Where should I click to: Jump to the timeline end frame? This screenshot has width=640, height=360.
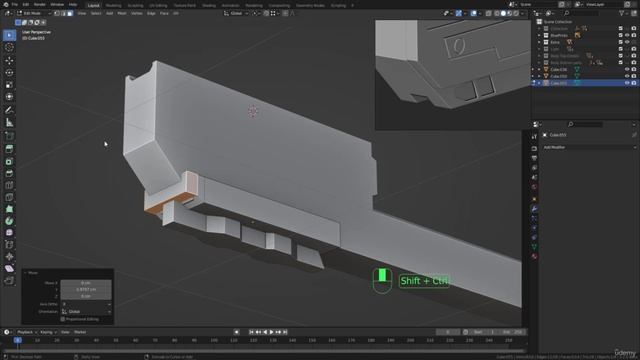(x=285, y=332)
